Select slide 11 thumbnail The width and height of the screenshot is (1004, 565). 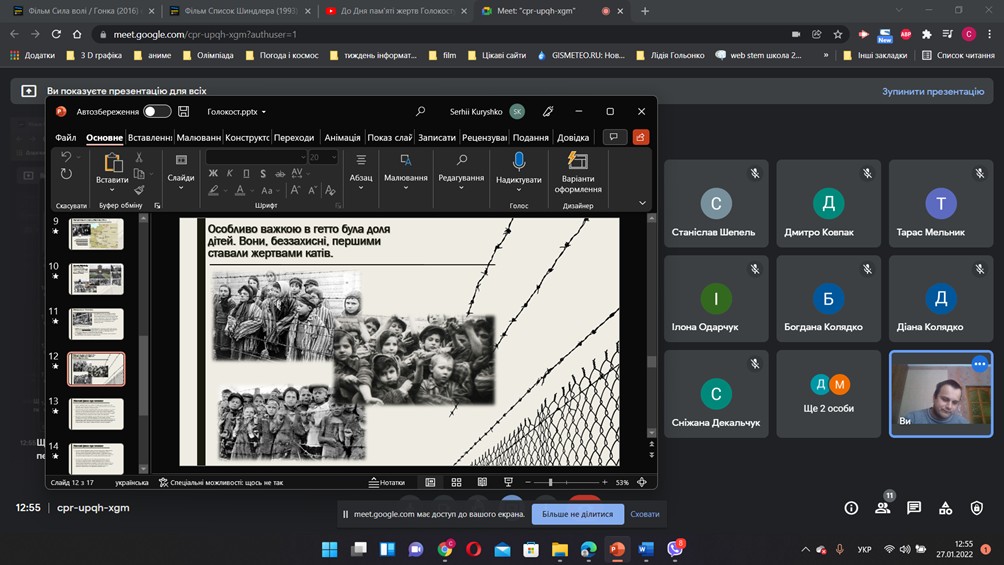96,324
